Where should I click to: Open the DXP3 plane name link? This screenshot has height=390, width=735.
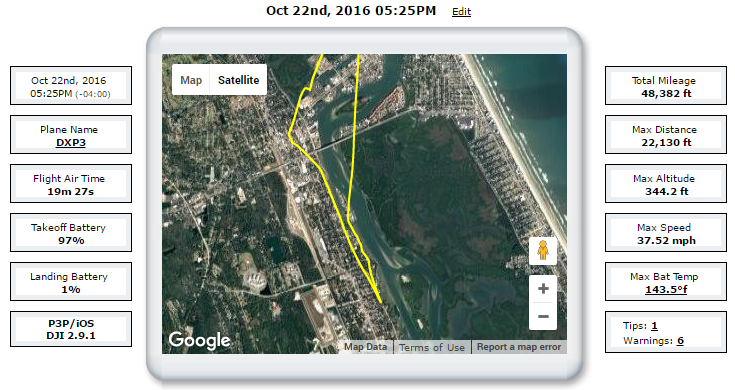coord(71,142)
